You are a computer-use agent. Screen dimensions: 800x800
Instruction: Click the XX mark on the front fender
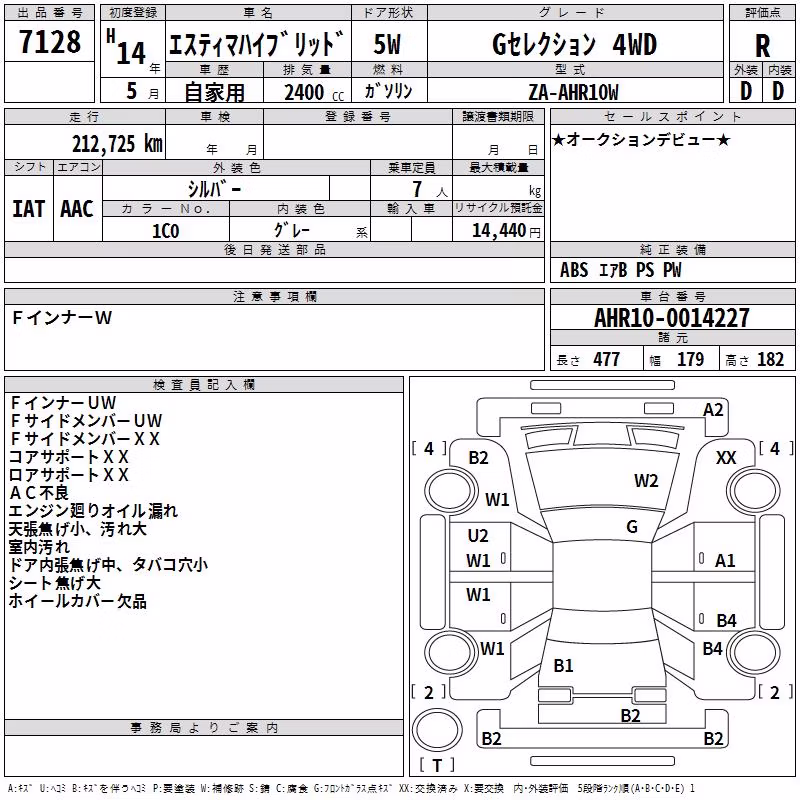726,458
